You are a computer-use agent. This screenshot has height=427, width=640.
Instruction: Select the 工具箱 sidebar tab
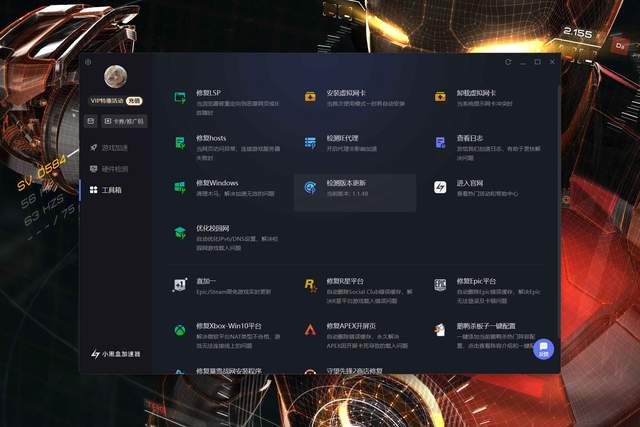109,189
